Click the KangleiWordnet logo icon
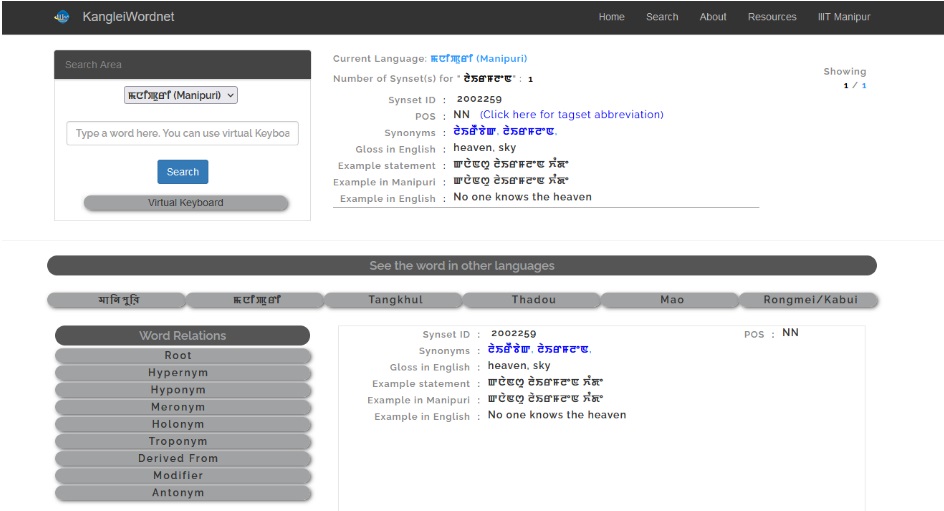The width and height of the screenshot is (944, 511). click(x=62, y=17)
